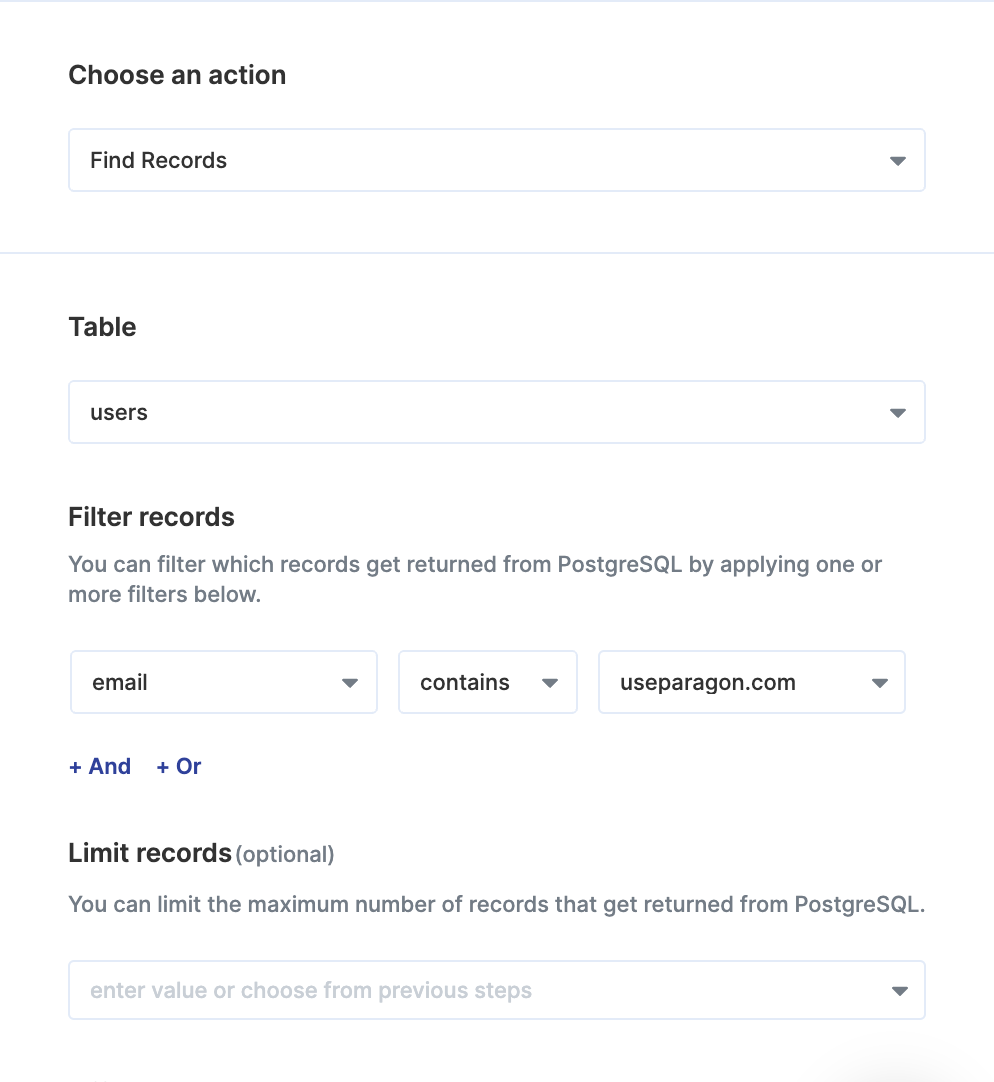
Task: Click the Table section heading
Action: click(102, 327)
